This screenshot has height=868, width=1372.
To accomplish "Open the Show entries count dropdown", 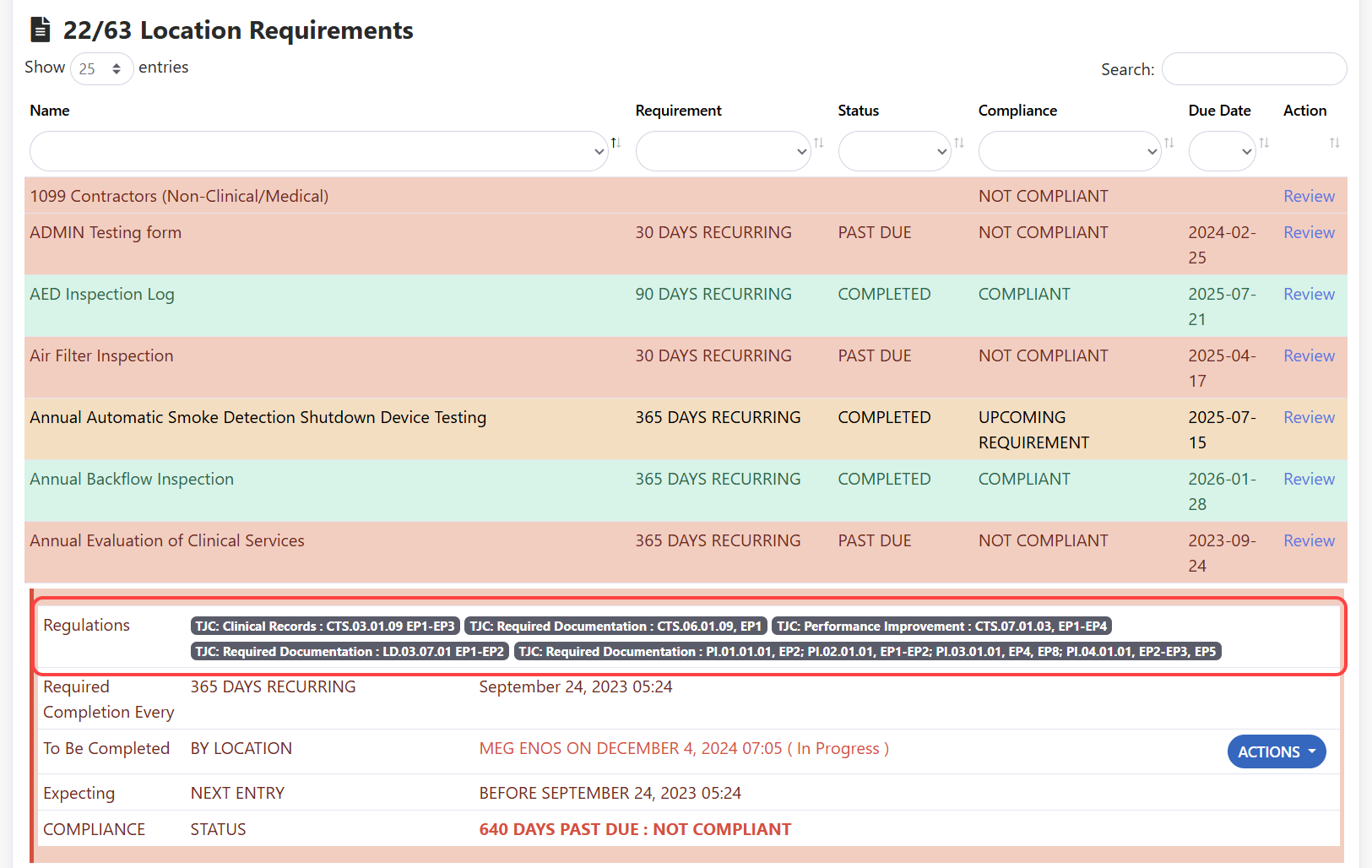I will pos(101,68).
